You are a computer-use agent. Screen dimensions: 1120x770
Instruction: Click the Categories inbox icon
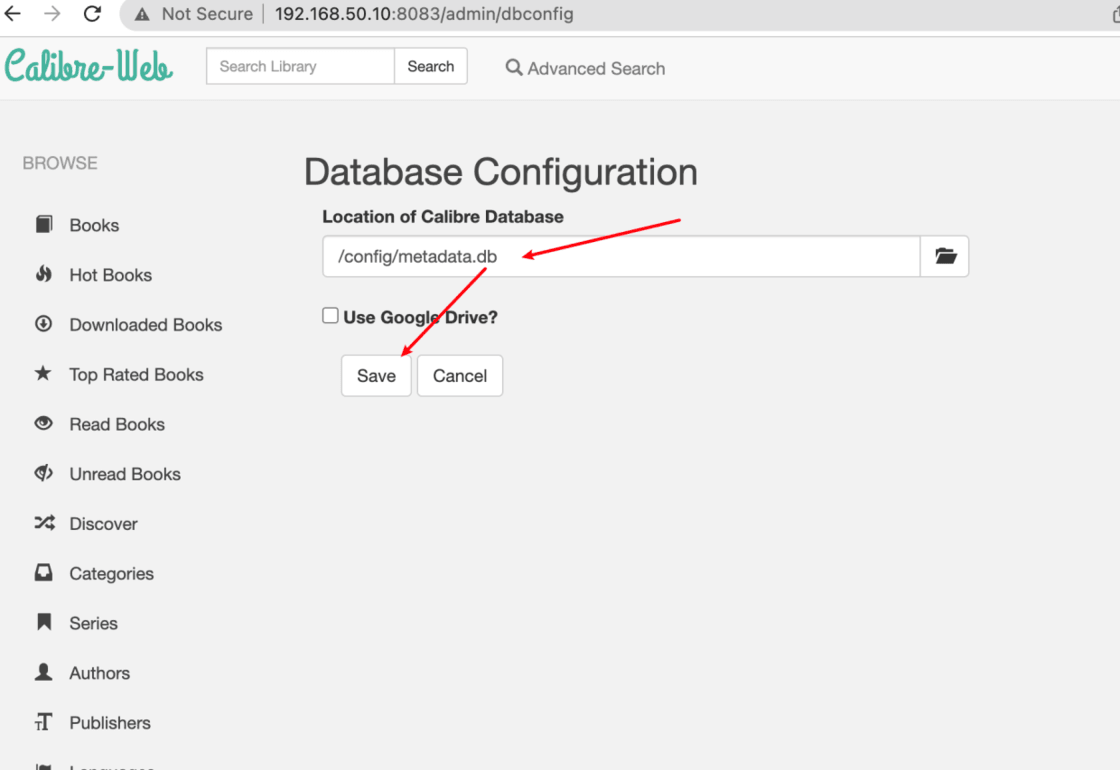[44, 573]
